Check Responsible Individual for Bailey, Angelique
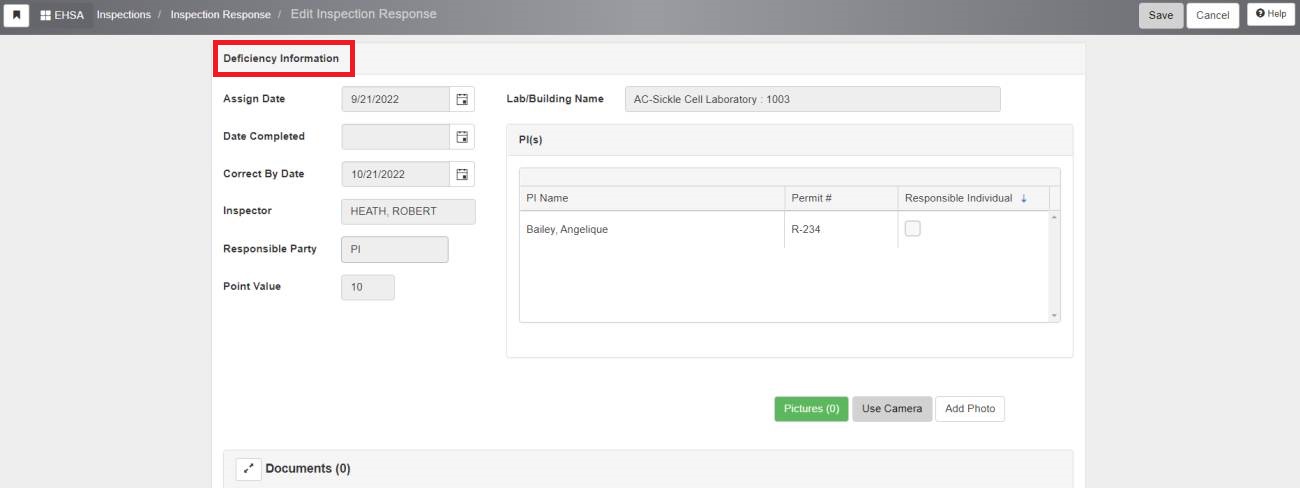Viewport: 1300px width, 488px height. pyautogui.click(x=912, y=229)
